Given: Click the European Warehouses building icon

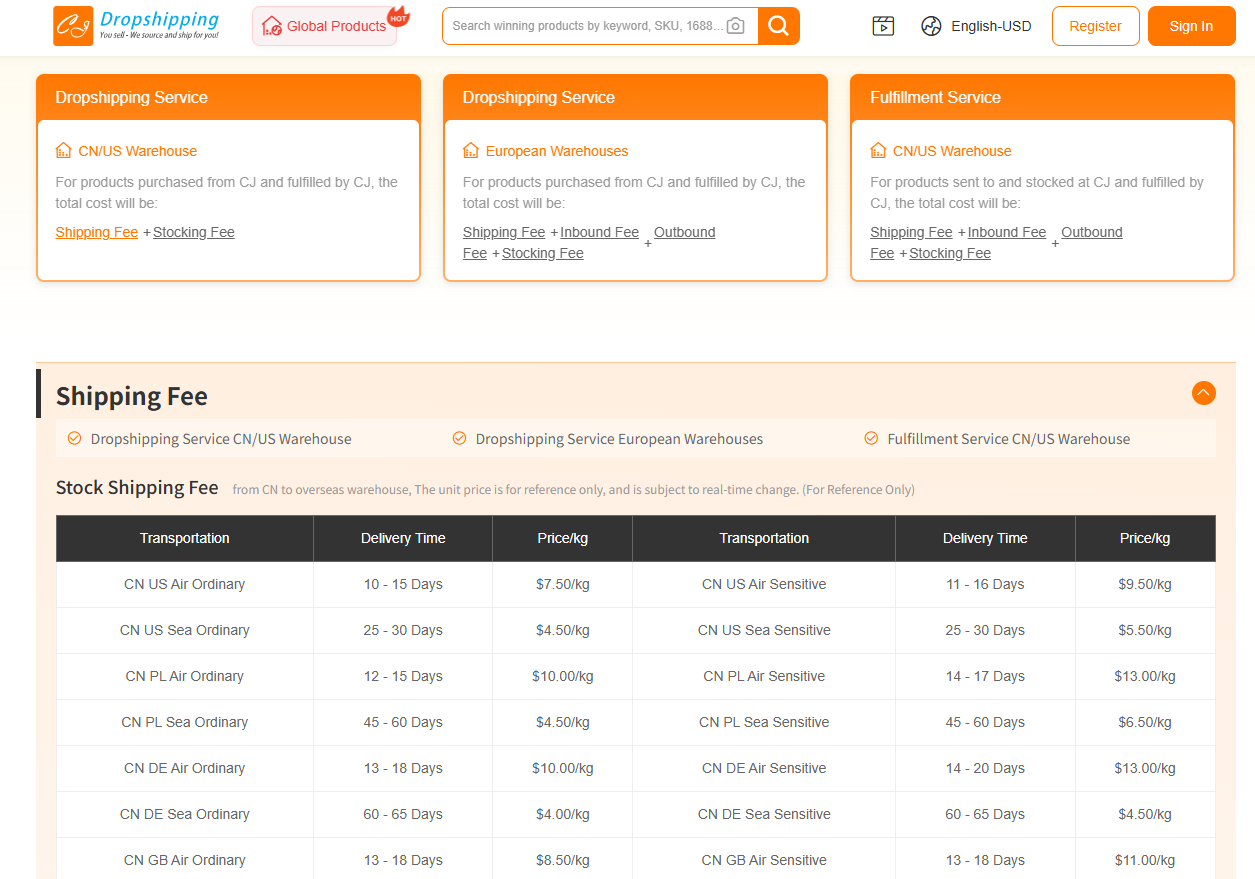Looking at the screenshot, I should 471,150.
